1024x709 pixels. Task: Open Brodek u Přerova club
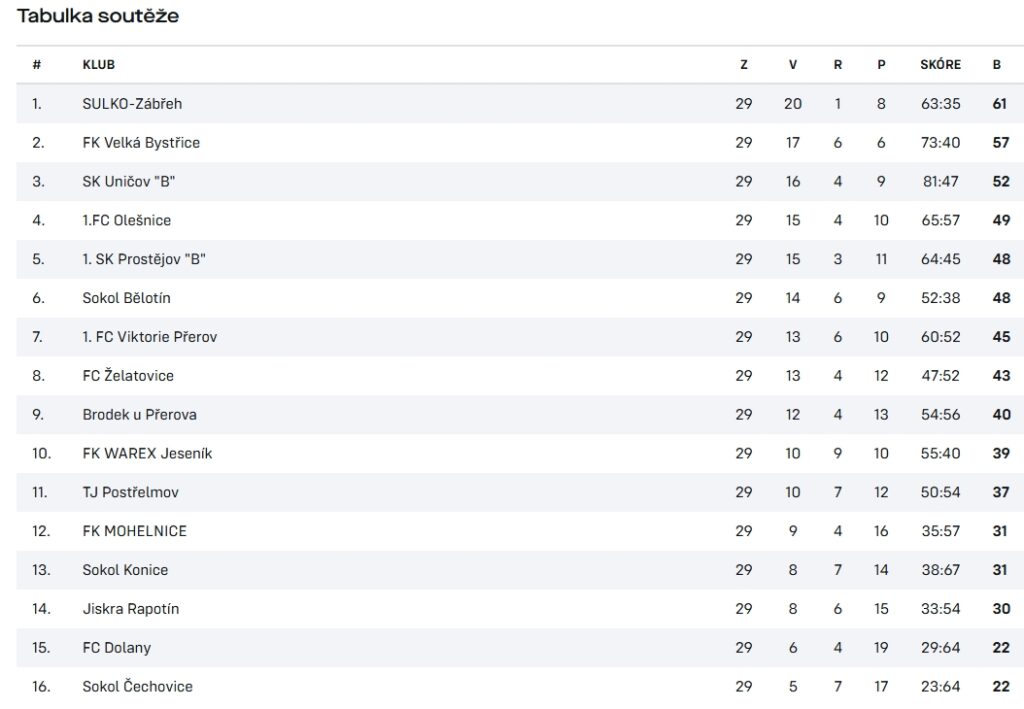pos(139,415)
